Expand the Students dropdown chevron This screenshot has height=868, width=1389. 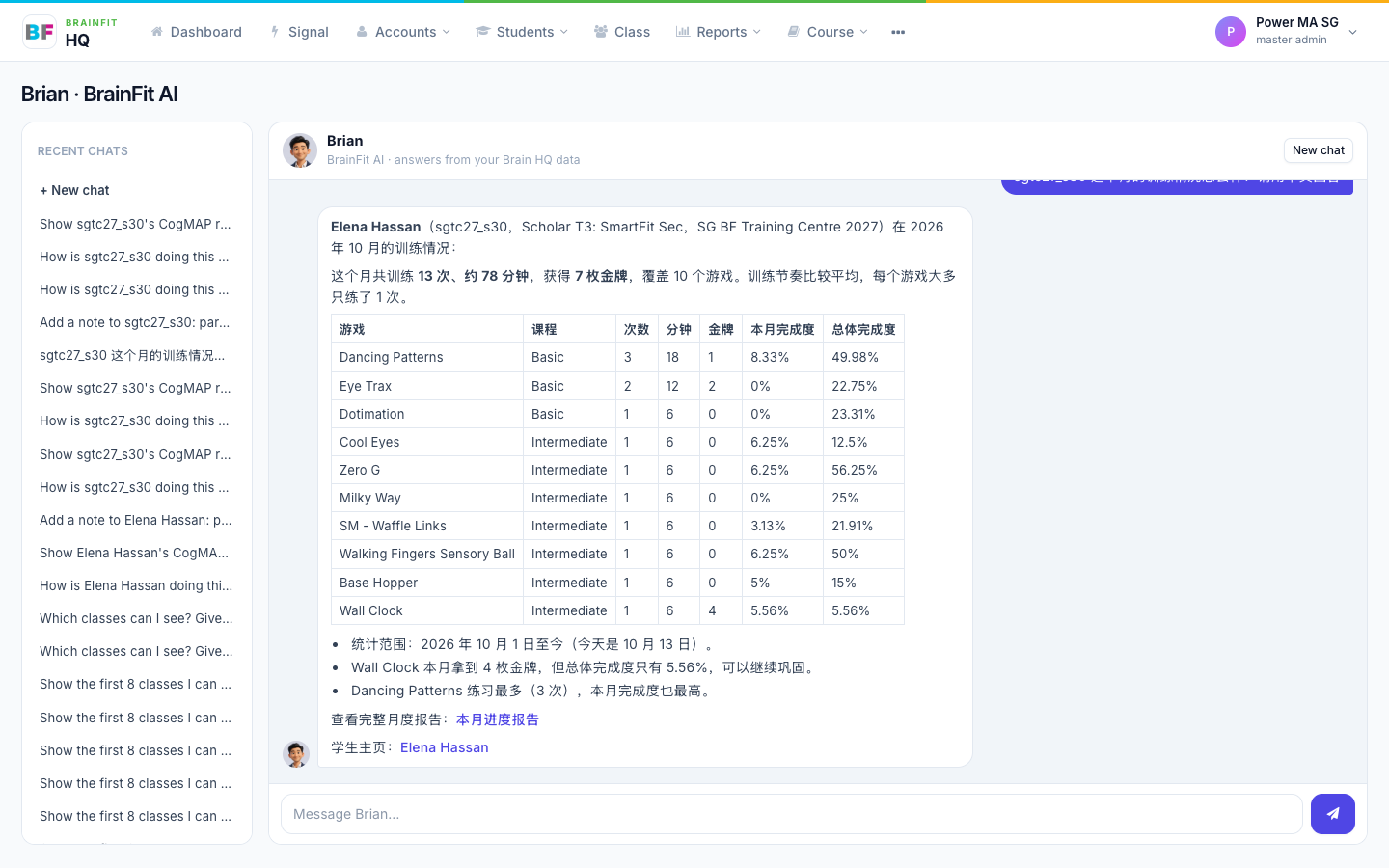tap(564, 32)
